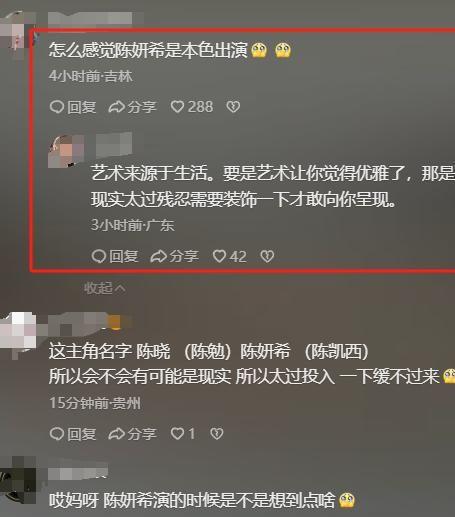Share the 4小时前 comment
Viewport: 455px width, 517px height.
pos(132,107)
